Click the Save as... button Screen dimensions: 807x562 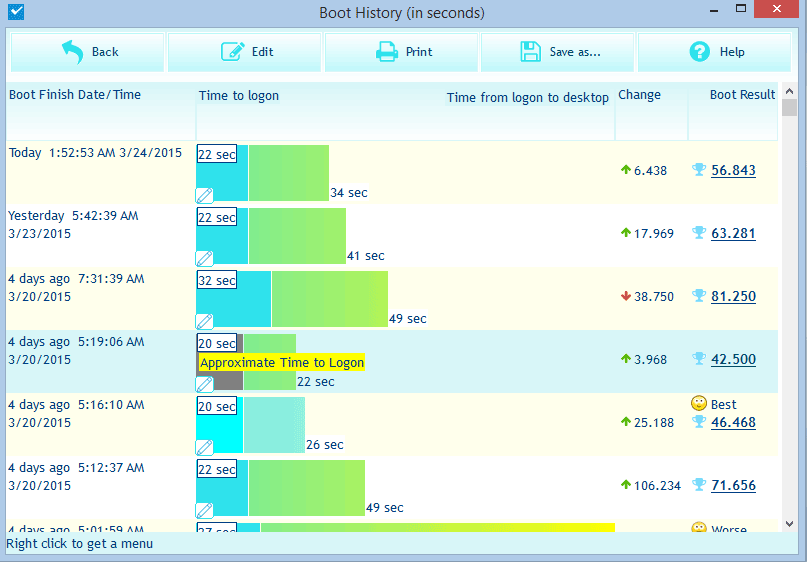(x=559, y=52)
